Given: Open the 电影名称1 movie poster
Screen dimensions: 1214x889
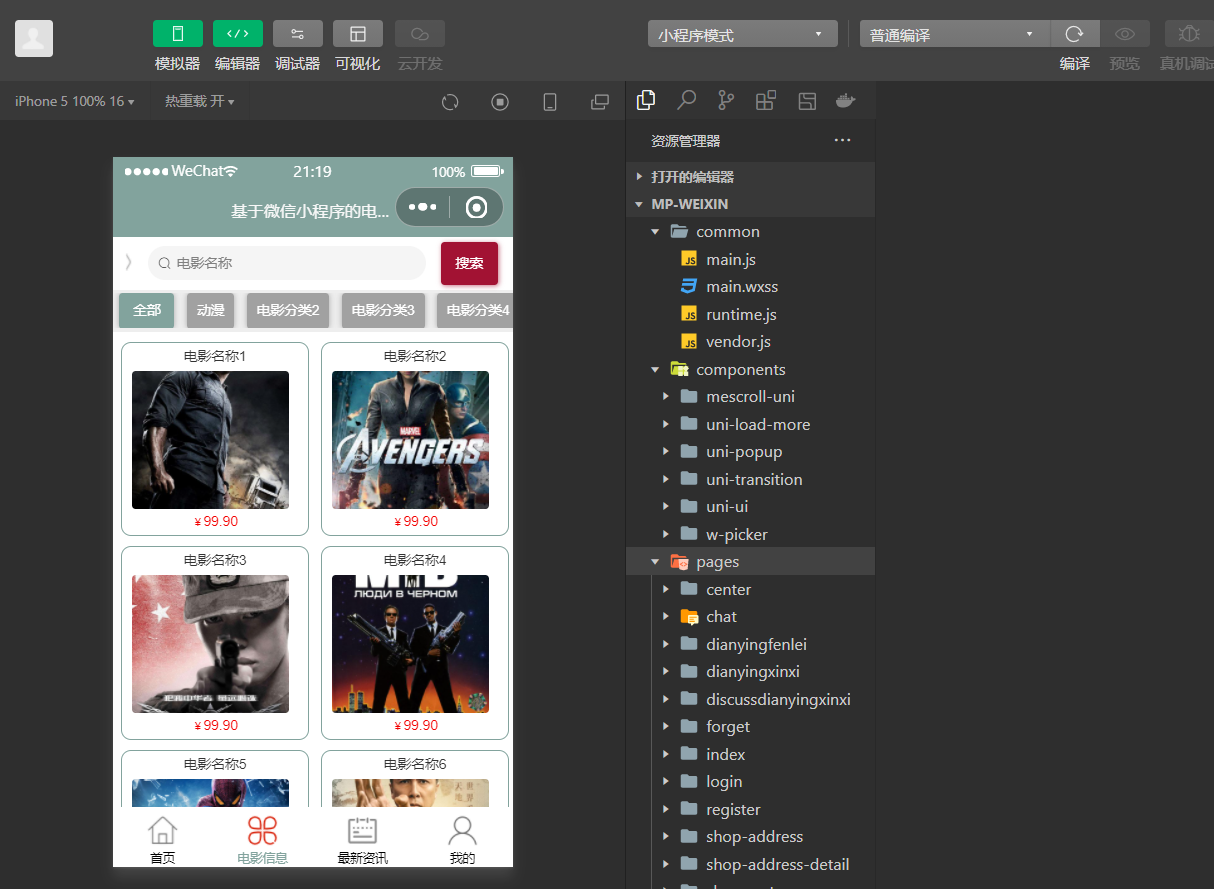Looking at the screenshot, I should (210, 440).
